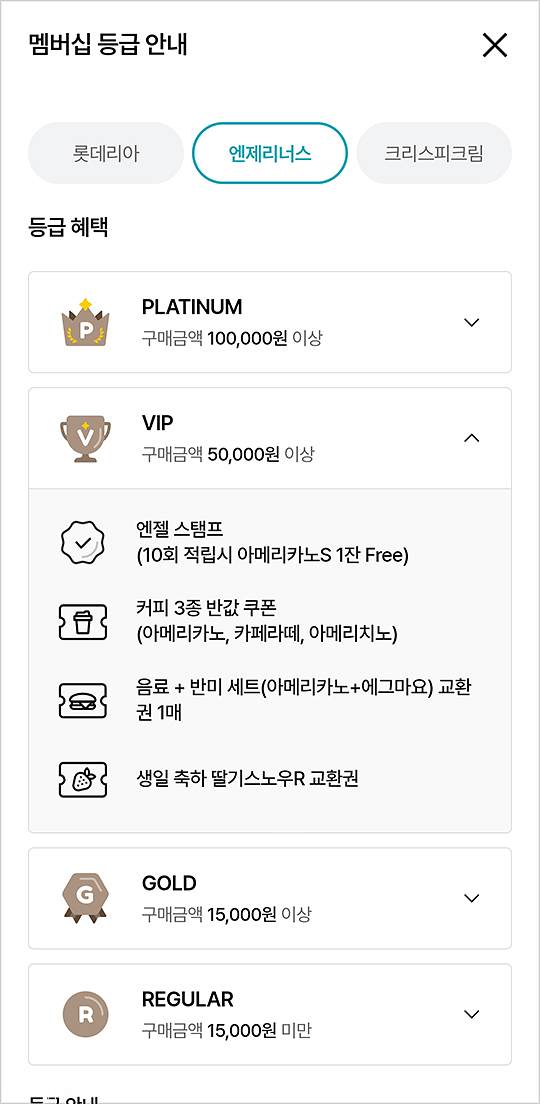Screen dimensions: 540x1104
Task: Click the strawberry birthday voucher icon
Action: tap(84, 779)
